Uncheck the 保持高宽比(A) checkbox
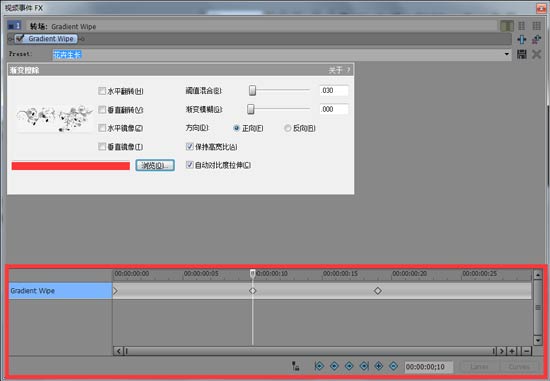 tap(189, 147)
